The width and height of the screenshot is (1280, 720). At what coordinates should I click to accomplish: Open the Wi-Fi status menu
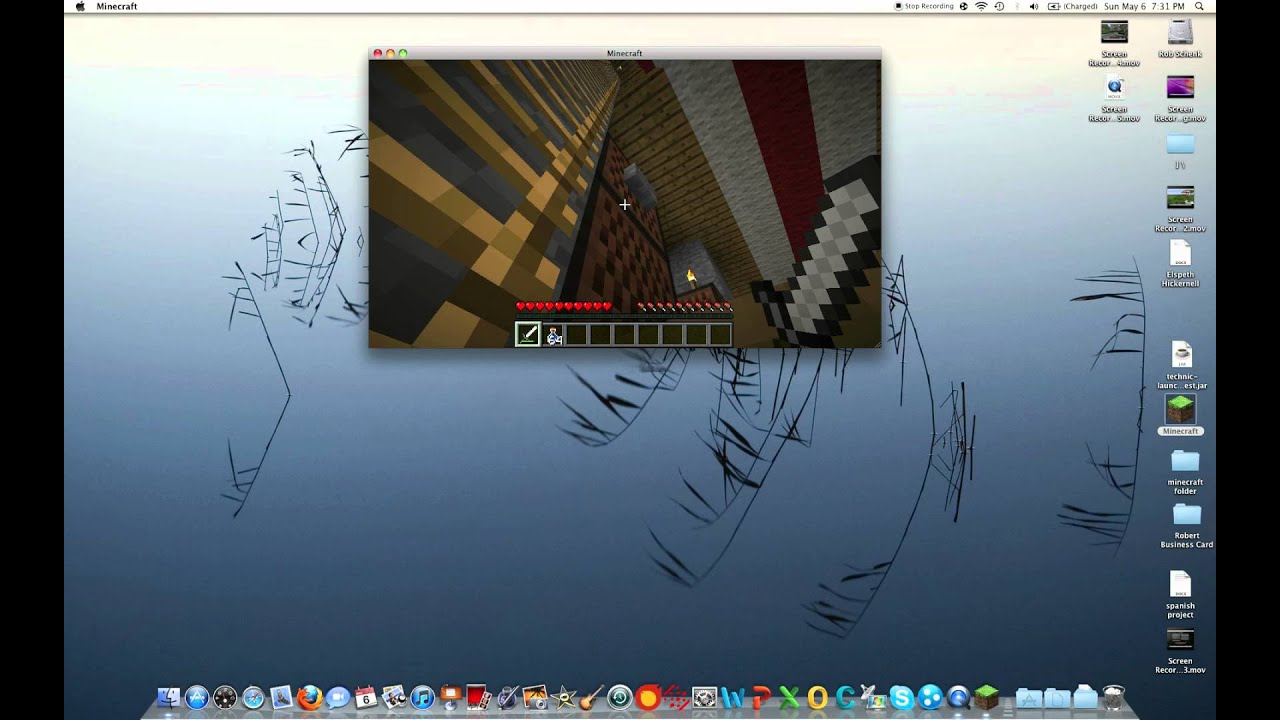[981, 6]
